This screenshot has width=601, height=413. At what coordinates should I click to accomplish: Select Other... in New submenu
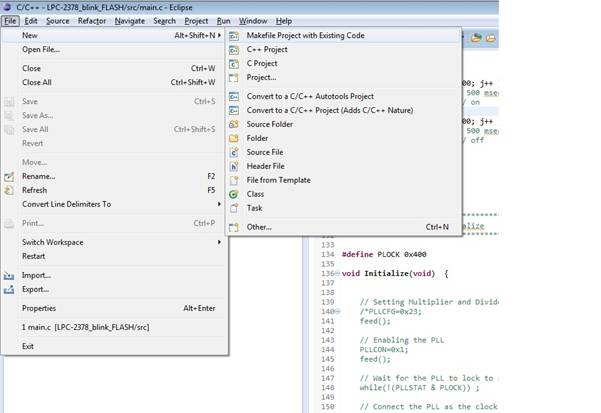pos(259,227)
